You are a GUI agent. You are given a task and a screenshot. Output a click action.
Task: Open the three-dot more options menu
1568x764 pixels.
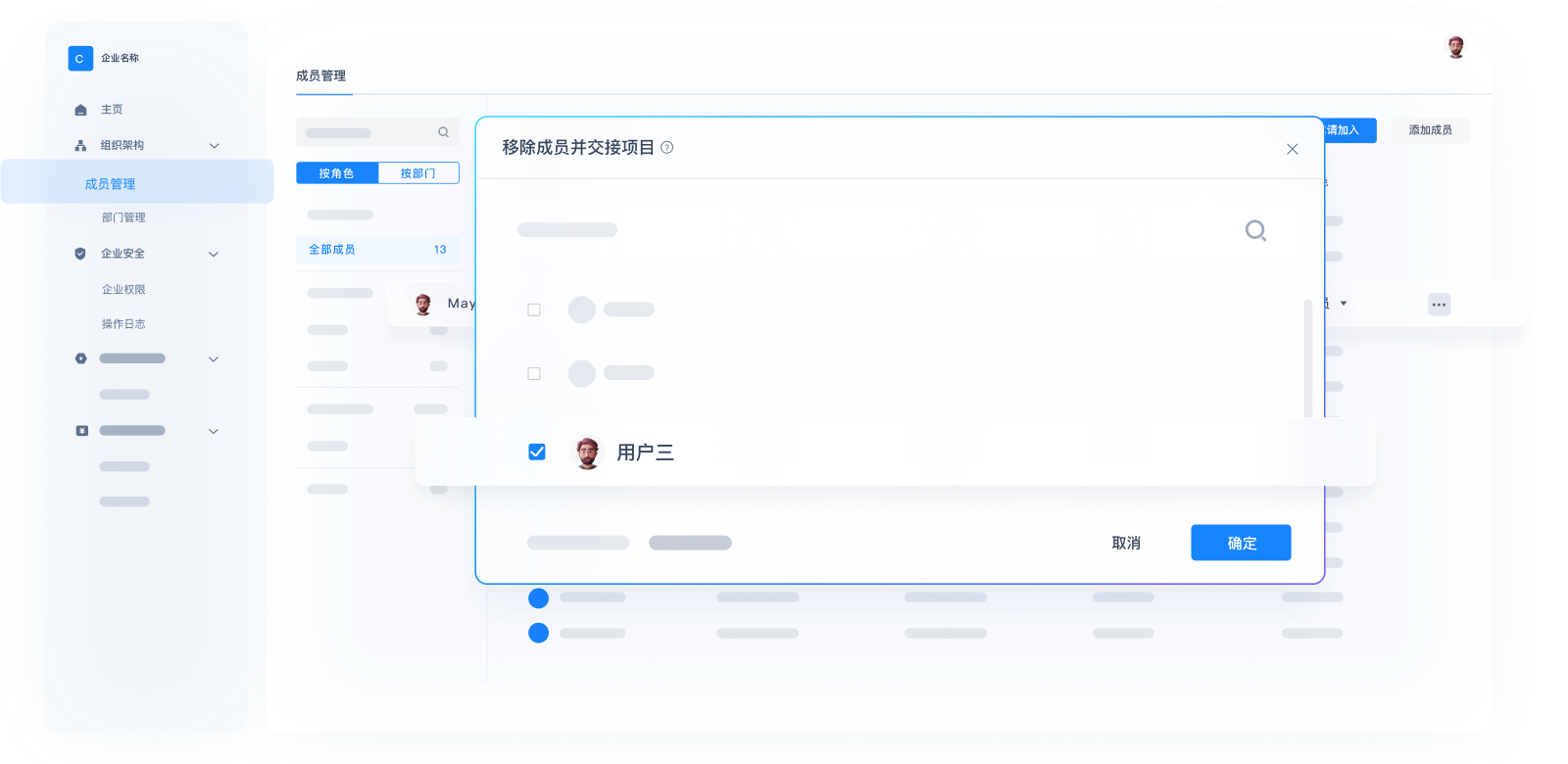coord(1439,305)
